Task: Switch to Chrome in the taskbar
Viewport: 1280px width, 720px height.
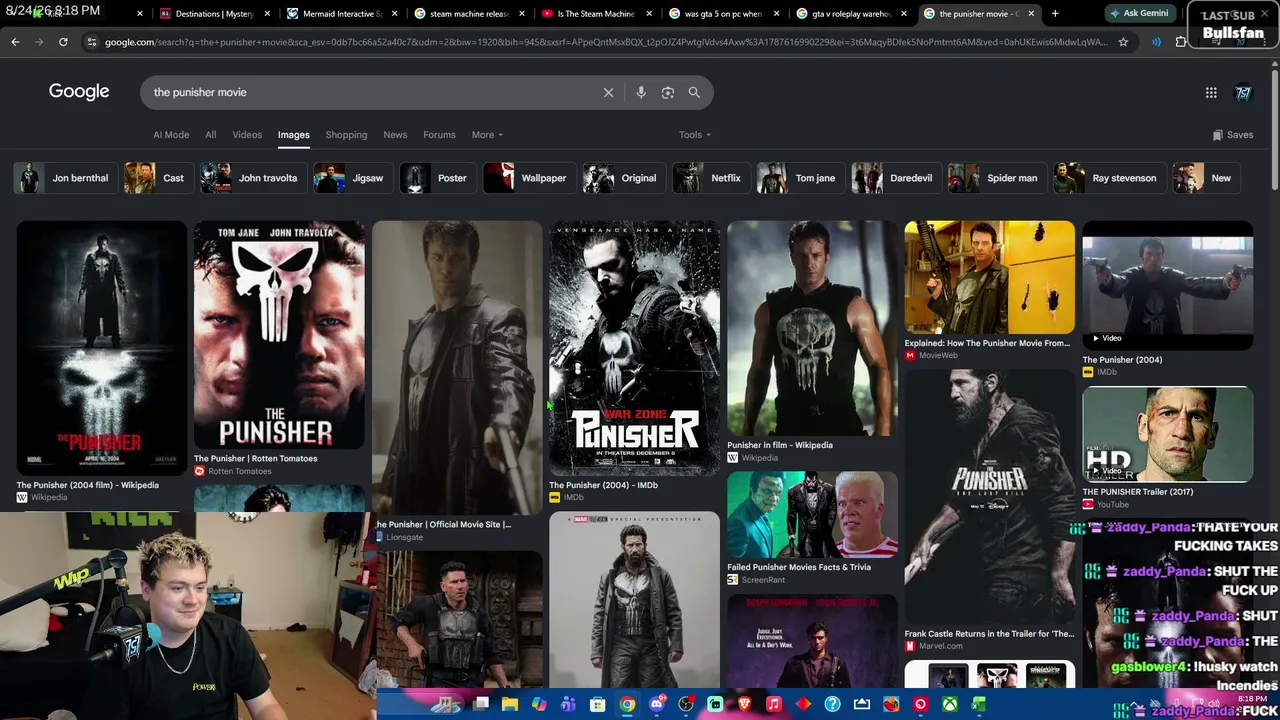Action: point(627,704)
